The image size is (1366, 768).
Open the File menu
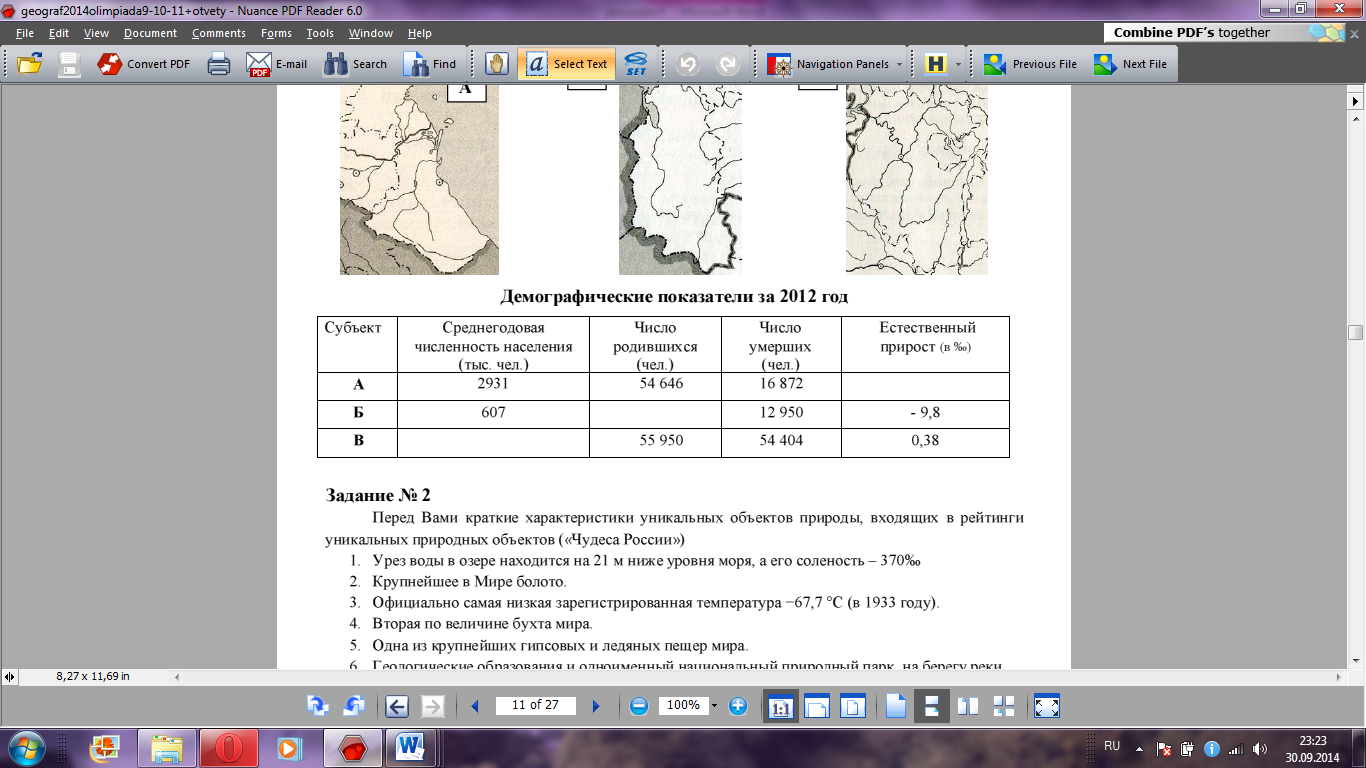pyautogui.click(x=25, y=33)
